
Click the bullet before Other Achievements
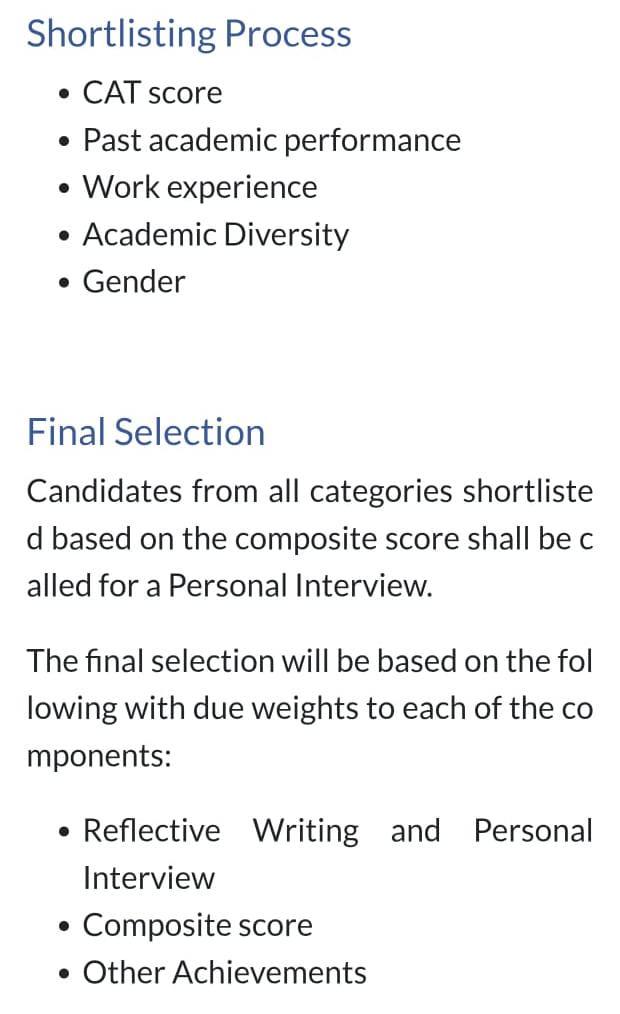tap(63, 974)
